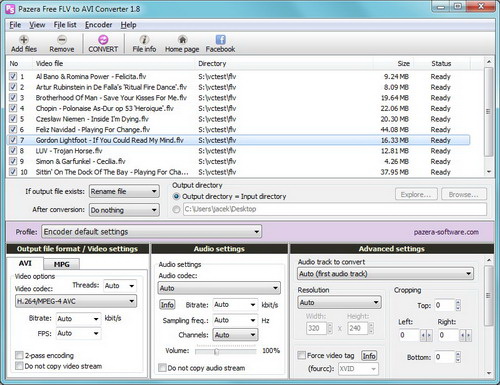Open the File list menu
This screenshot has height=385, width=500.
pyautogui.click(x=65, y=25)
